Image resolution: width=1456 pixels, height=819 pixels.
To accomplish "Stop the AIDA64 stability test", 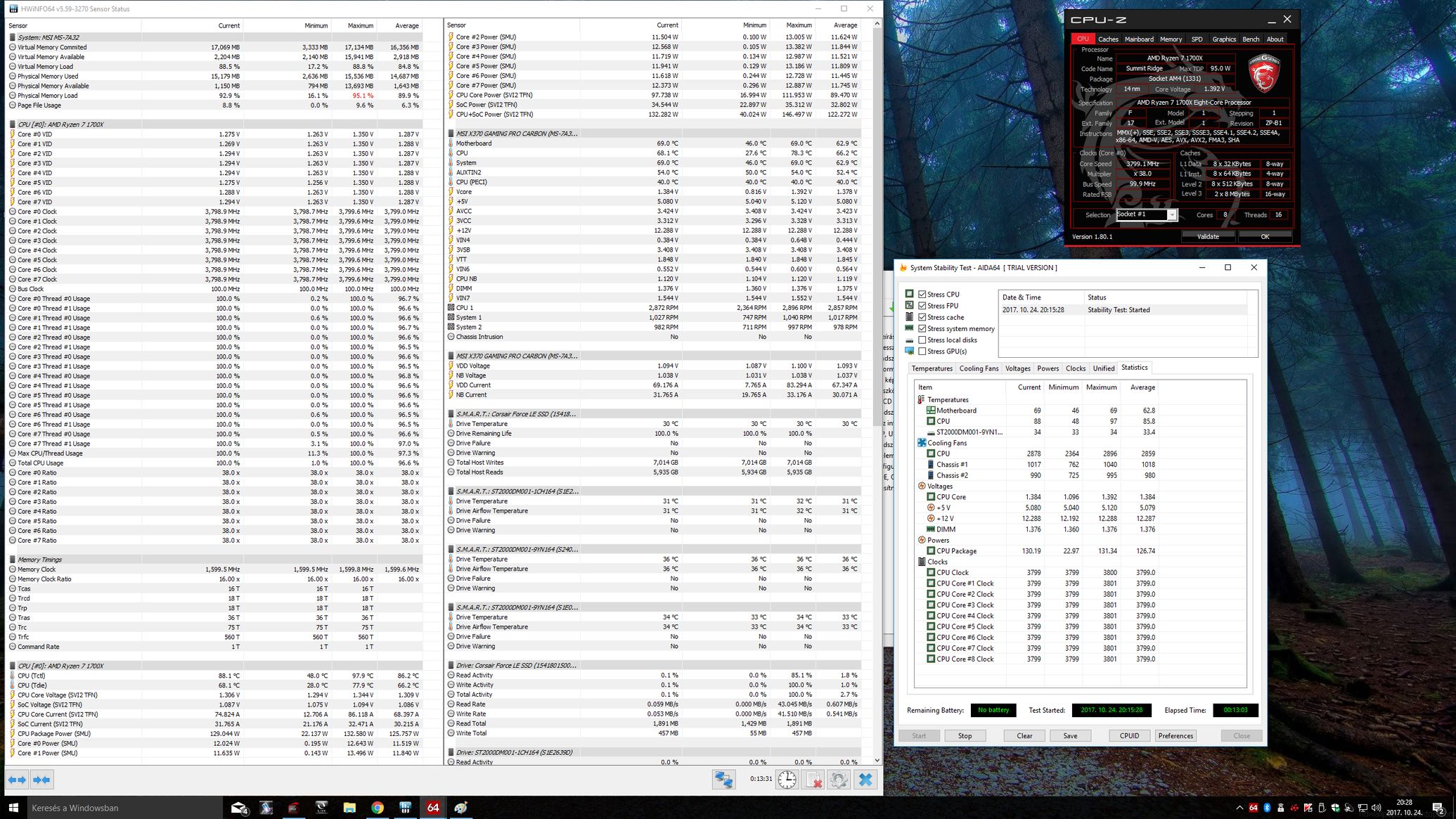I will pyautogui.click(x=965, y=736).
